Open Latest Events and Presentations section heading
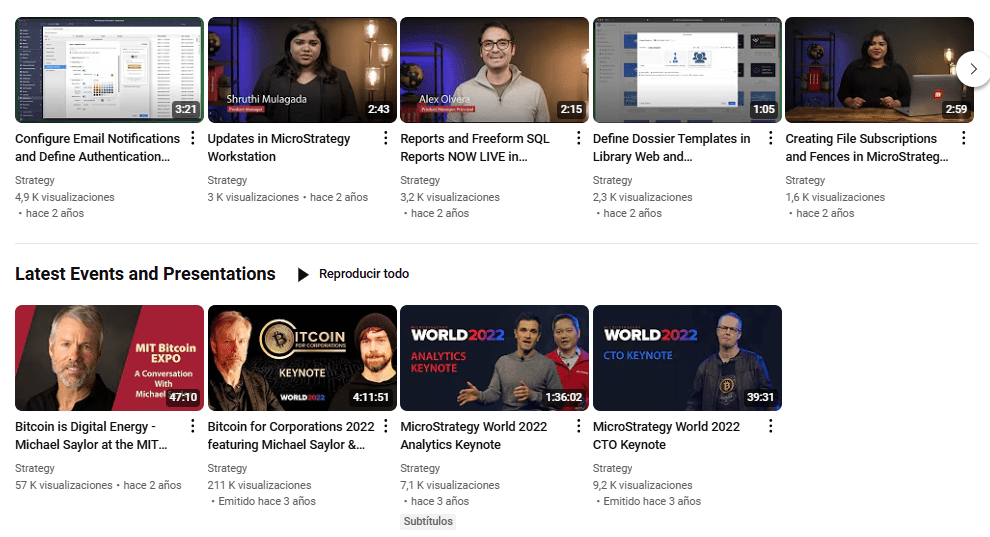990x537 pixels. tap(145, 274)
